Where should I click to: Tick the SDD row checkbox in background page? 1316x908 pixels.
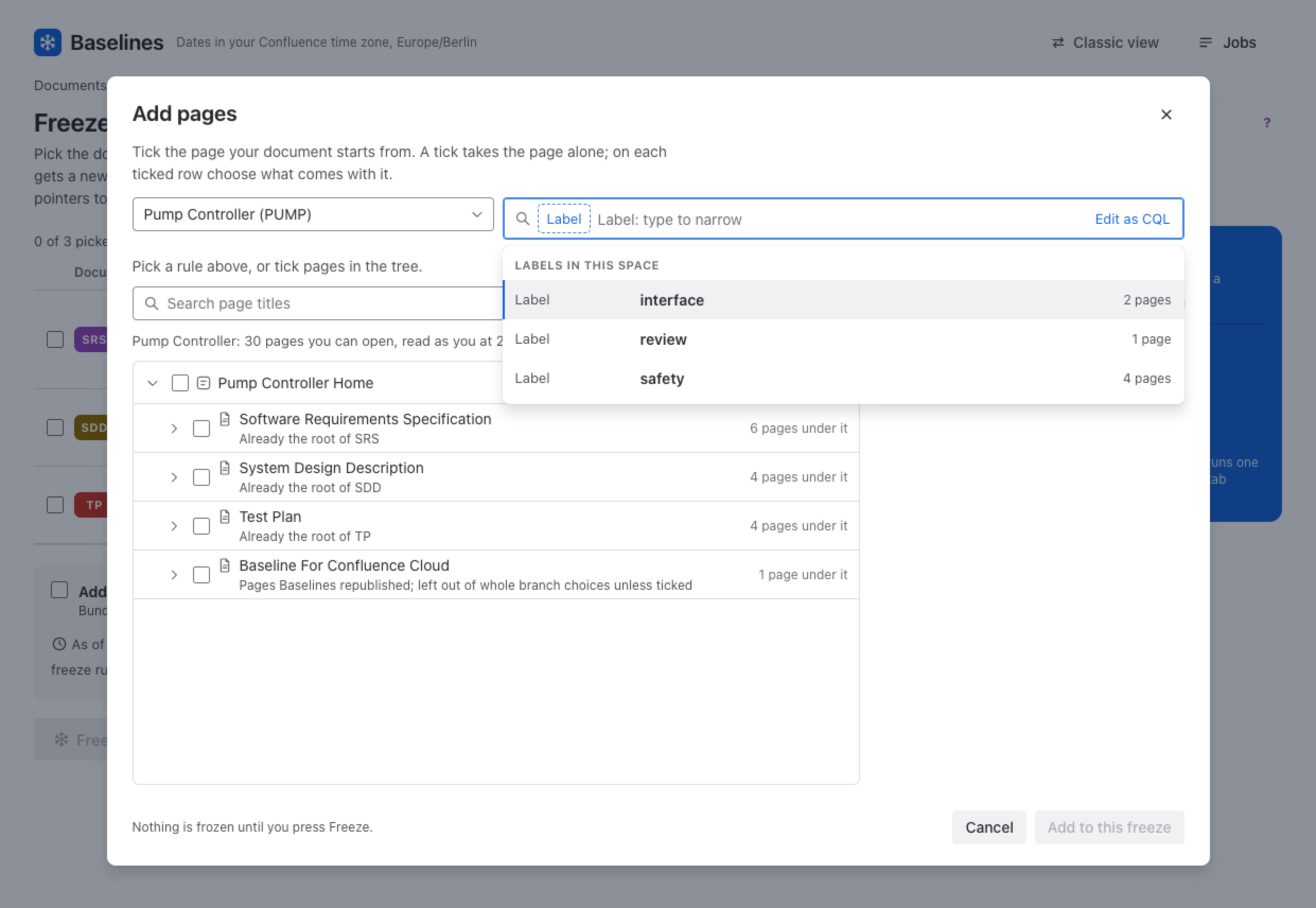(55, 427)
